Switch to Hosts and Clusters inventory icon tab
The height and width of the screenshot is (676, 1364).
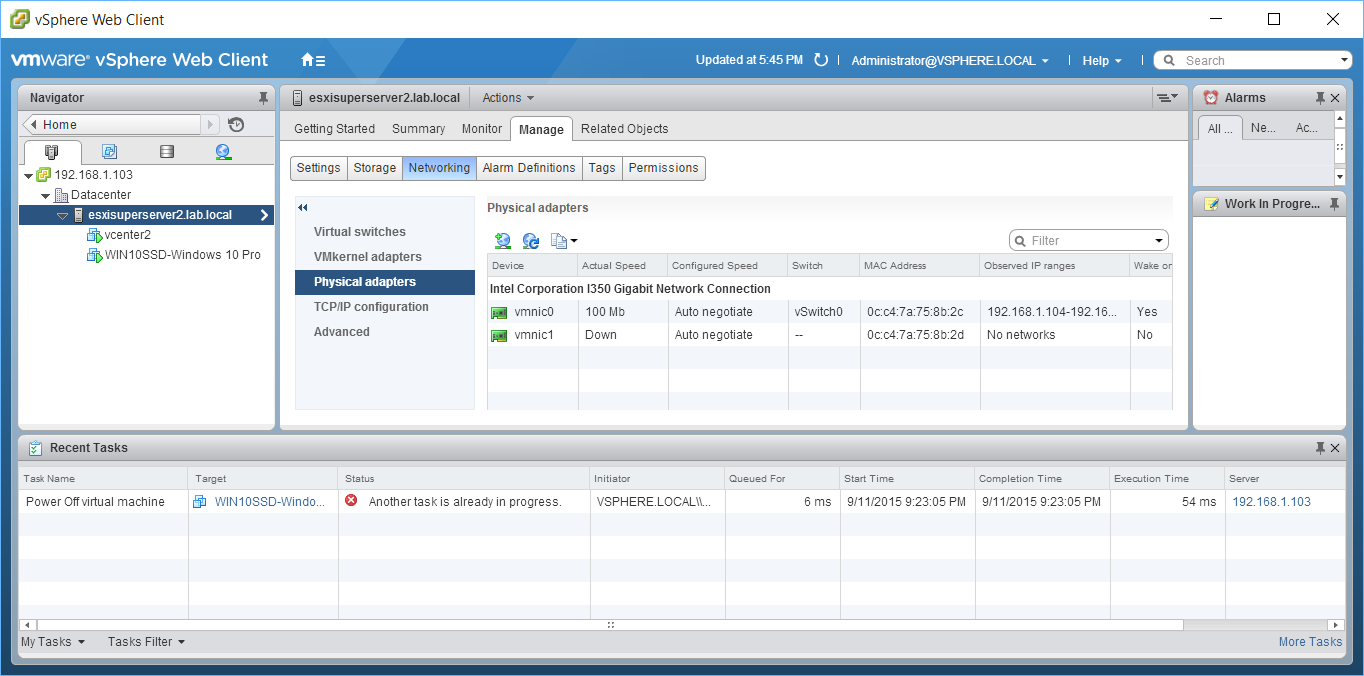pos(52,152)
